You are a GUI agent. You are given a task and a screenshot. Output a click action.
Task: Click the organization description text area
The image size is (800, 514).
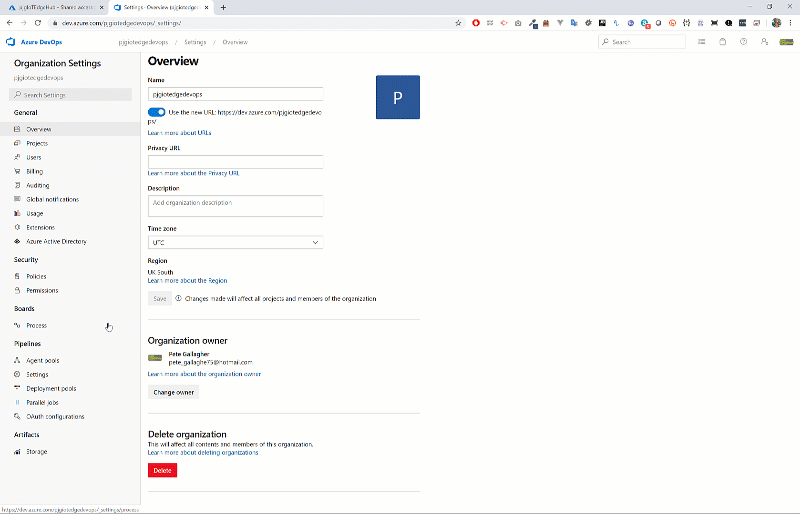point(235,206)
